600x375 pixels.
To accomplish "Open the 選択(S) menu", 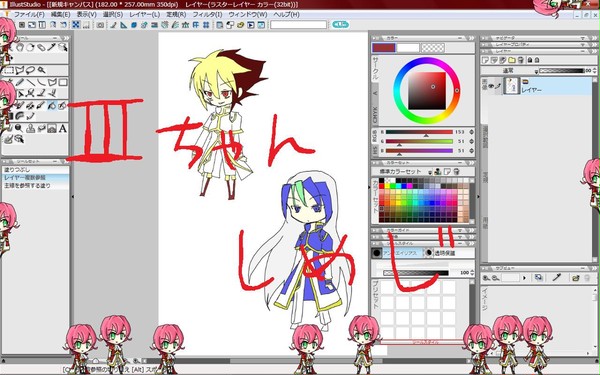I will pyautogui.click(x=112, y=15).
